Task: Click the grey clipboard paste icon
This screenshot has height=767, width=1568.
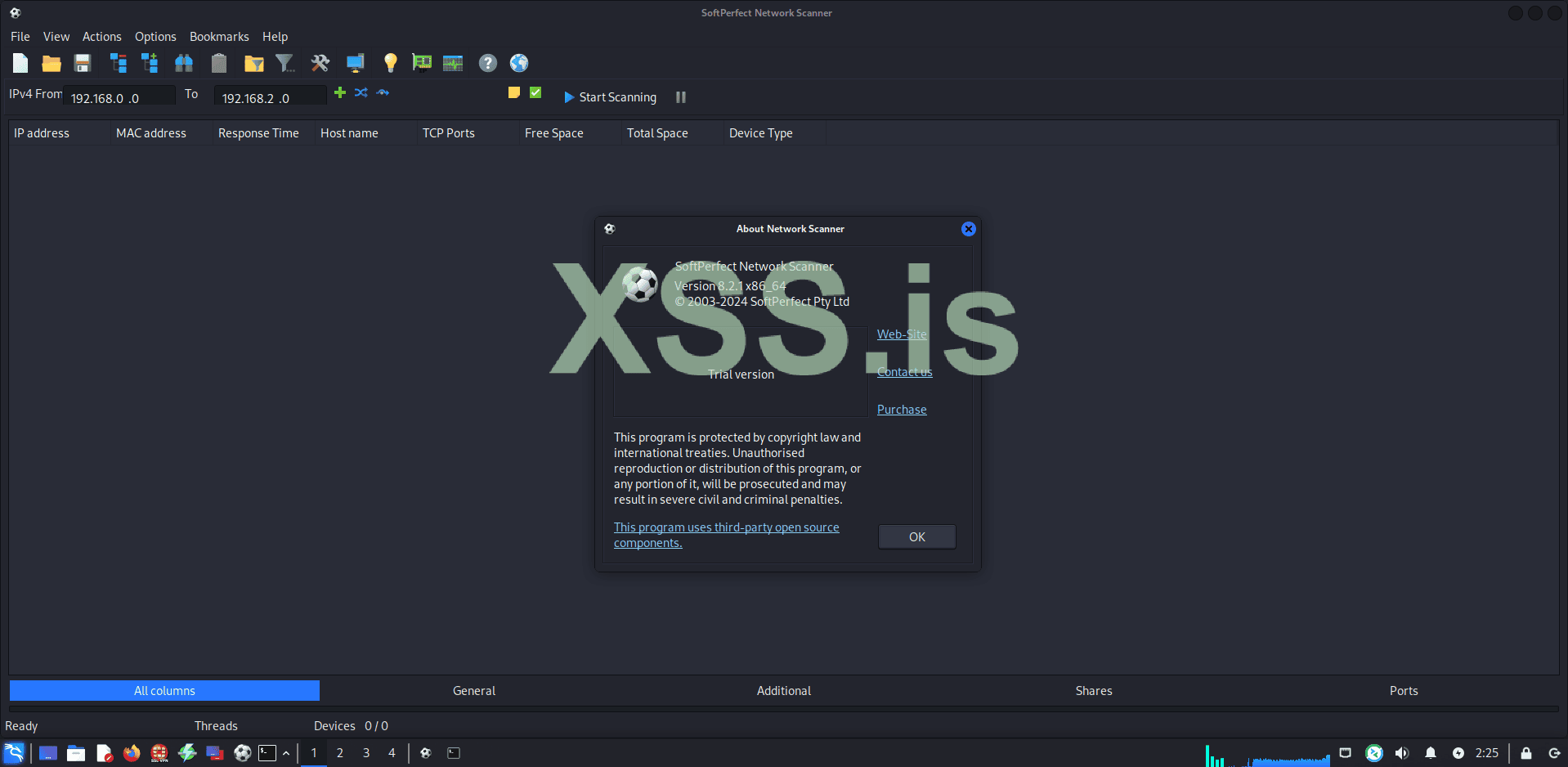Action: (x=218, y=63)
